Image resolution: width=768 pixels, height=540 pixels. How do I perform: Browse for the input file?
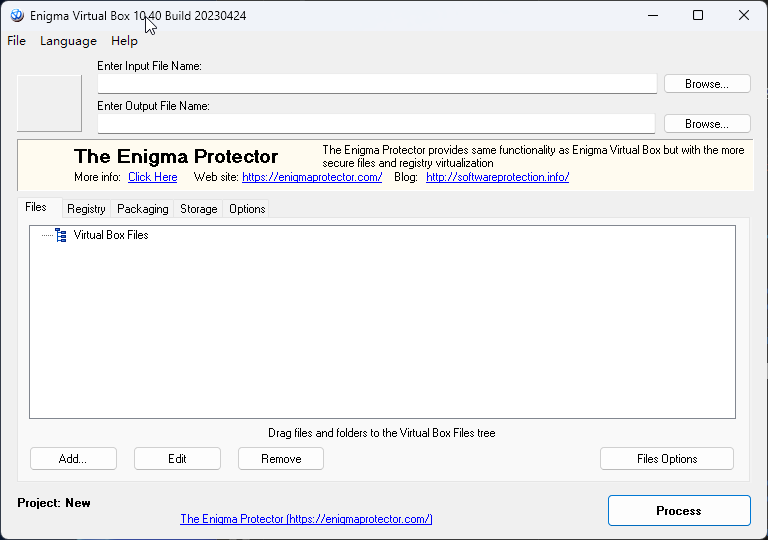pyautogui.click(x=706, y=84)
